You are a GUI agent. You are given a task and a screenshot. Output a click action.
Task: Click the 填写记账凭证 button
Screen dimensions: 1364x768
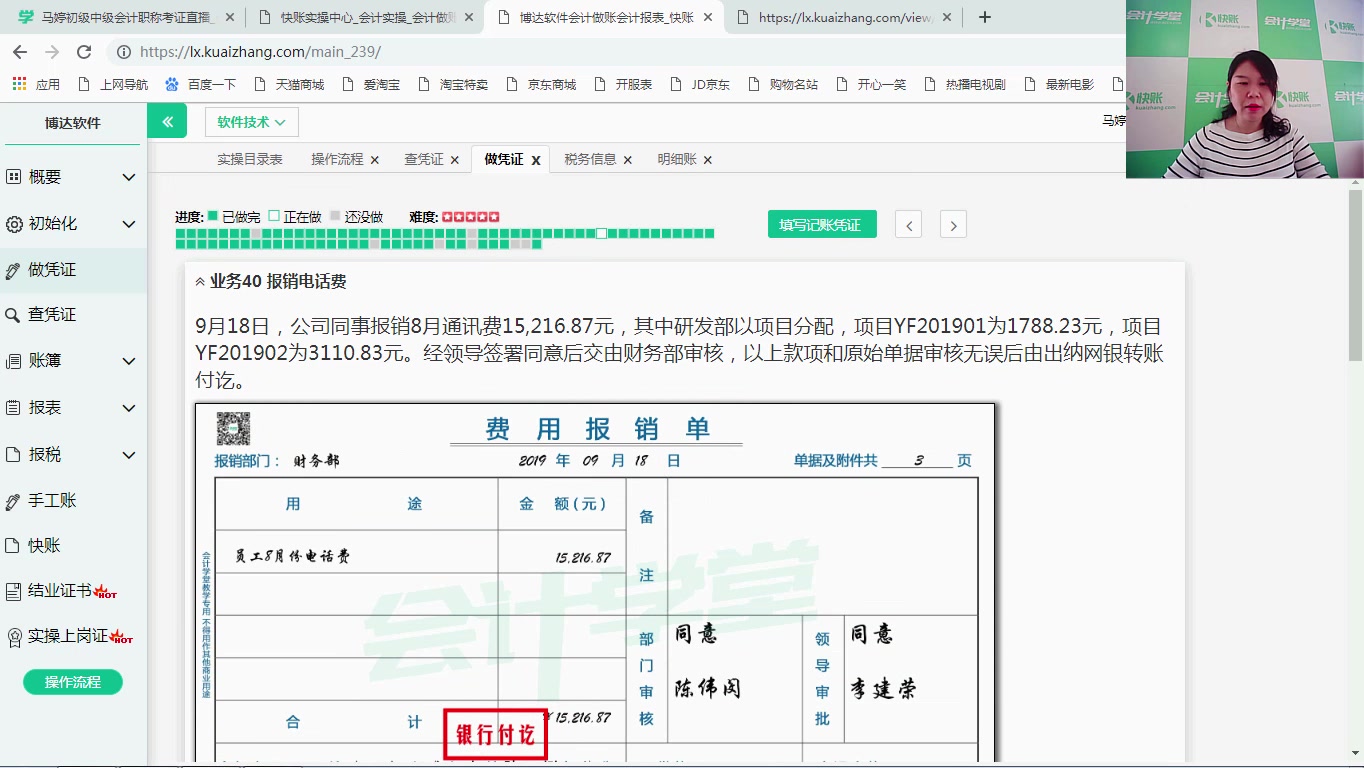822,224
